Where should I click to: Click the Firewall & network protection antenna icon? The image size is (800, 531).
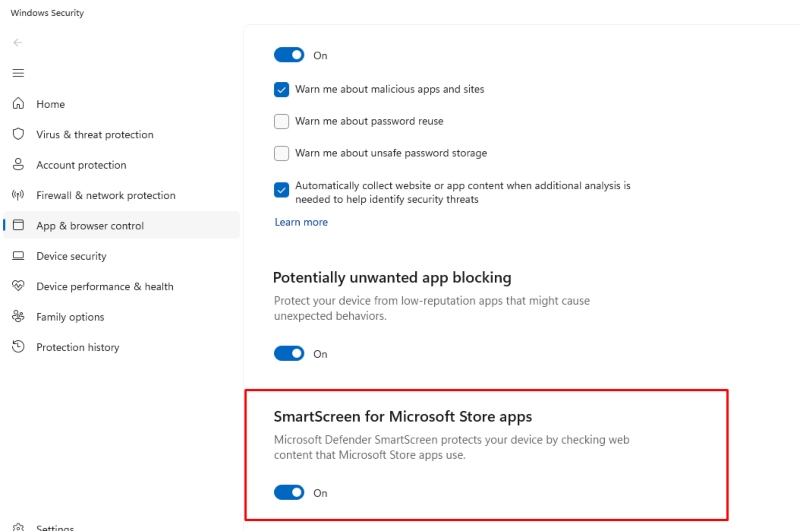click(18, 195)
